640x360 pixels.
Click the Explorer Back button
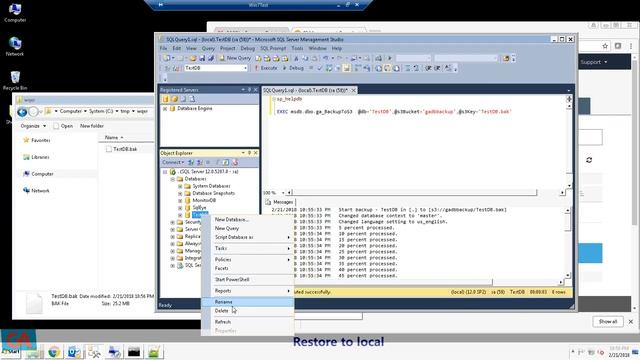22,111
